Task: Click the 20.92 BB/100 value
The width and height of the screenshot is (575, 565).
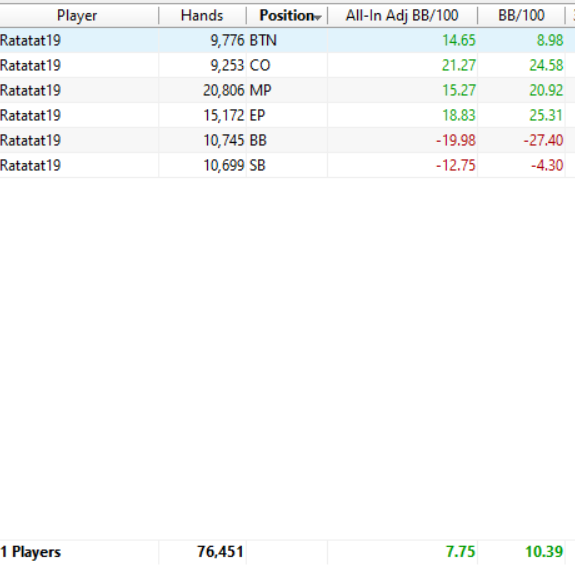Action: (x=546, y=90)
